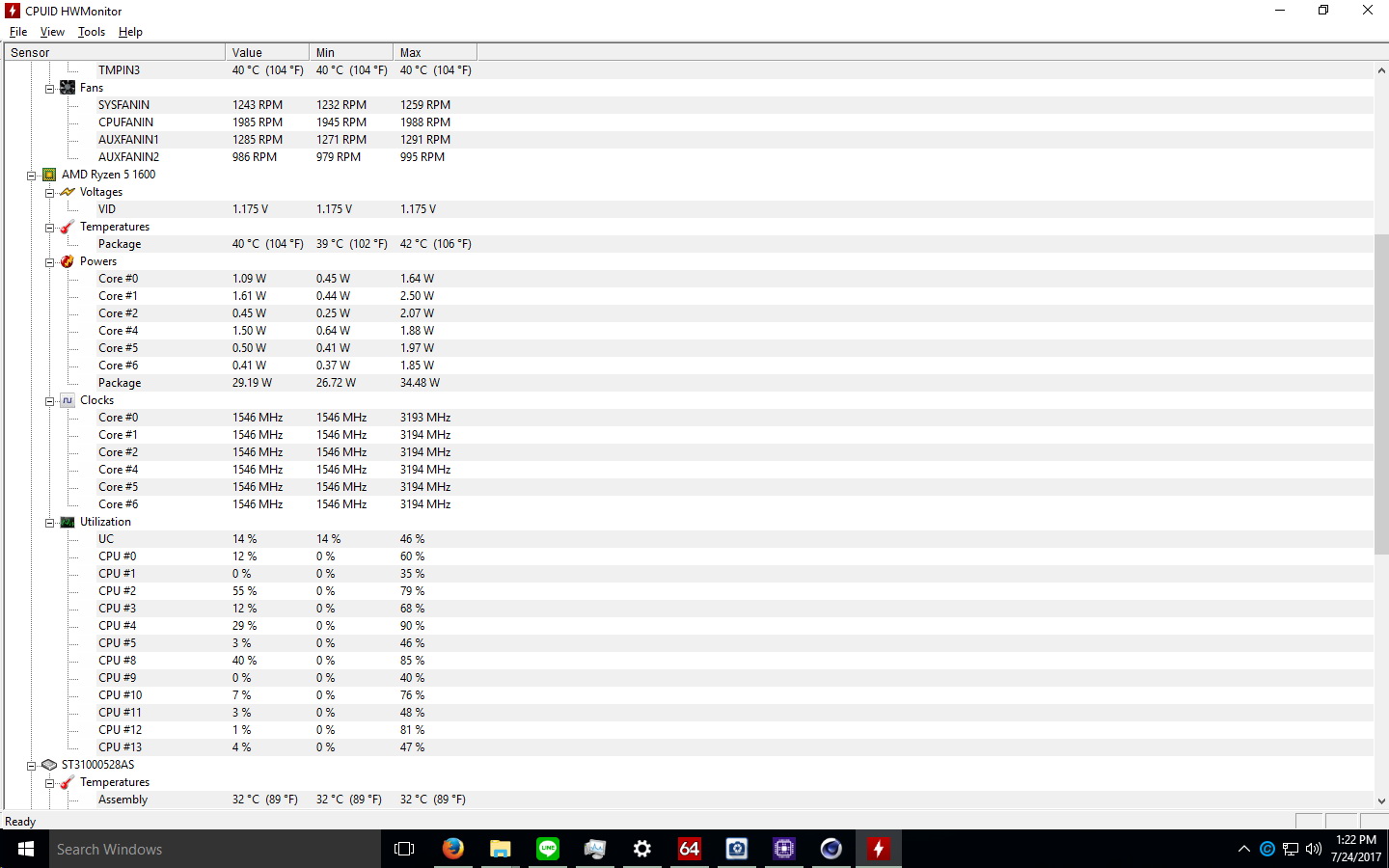Click the HWMonitor red taskbar icon

pos(878,849)
